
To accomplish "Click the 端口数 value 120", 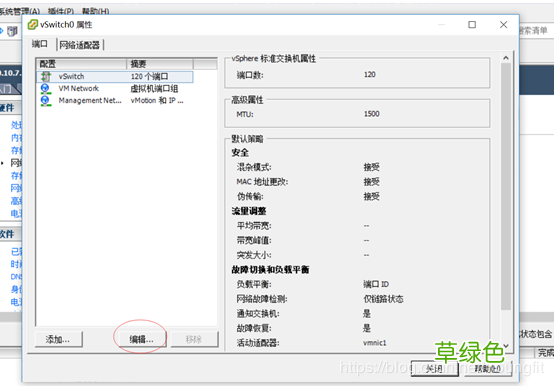I will [370, 75].
